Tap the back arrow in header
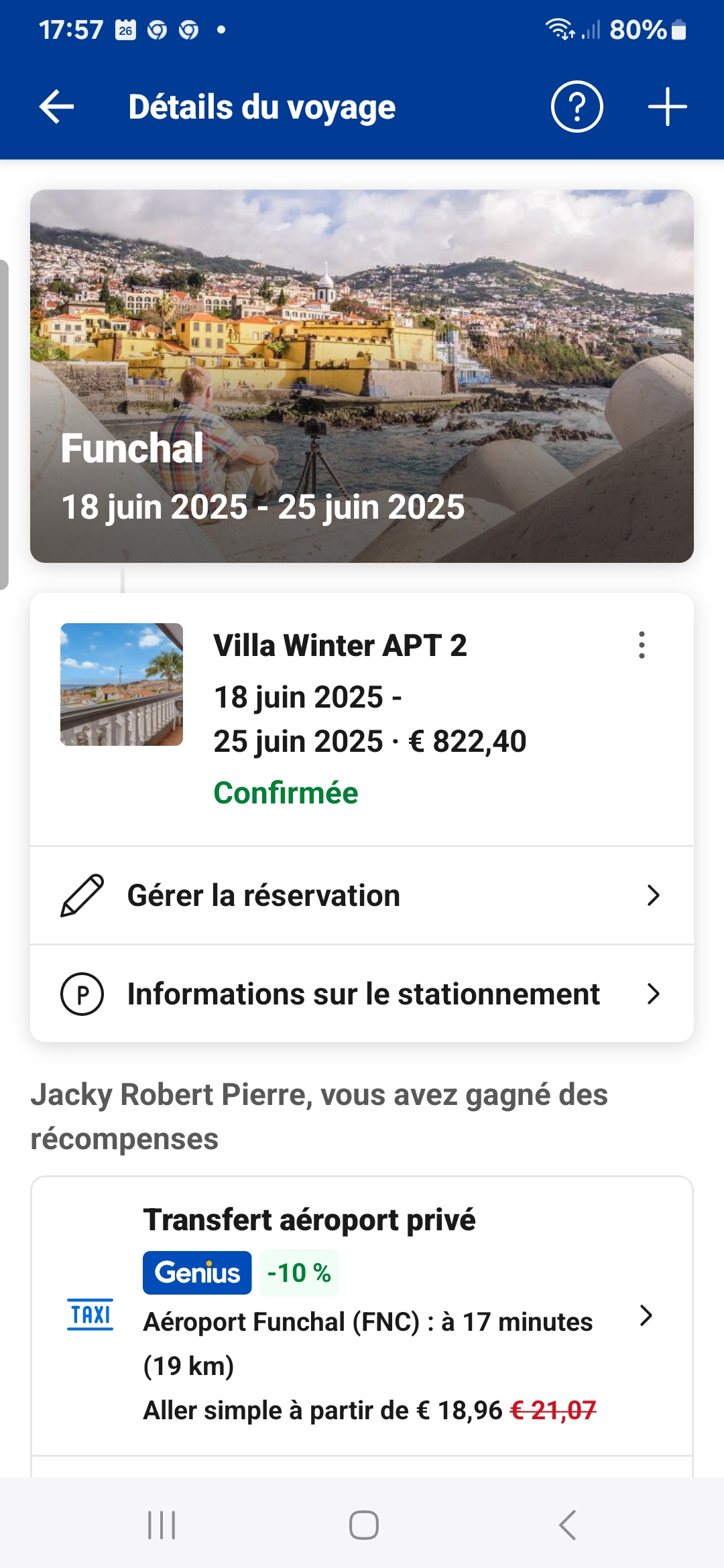This screenshot has width=724, height=1568. tap(56, 107)
